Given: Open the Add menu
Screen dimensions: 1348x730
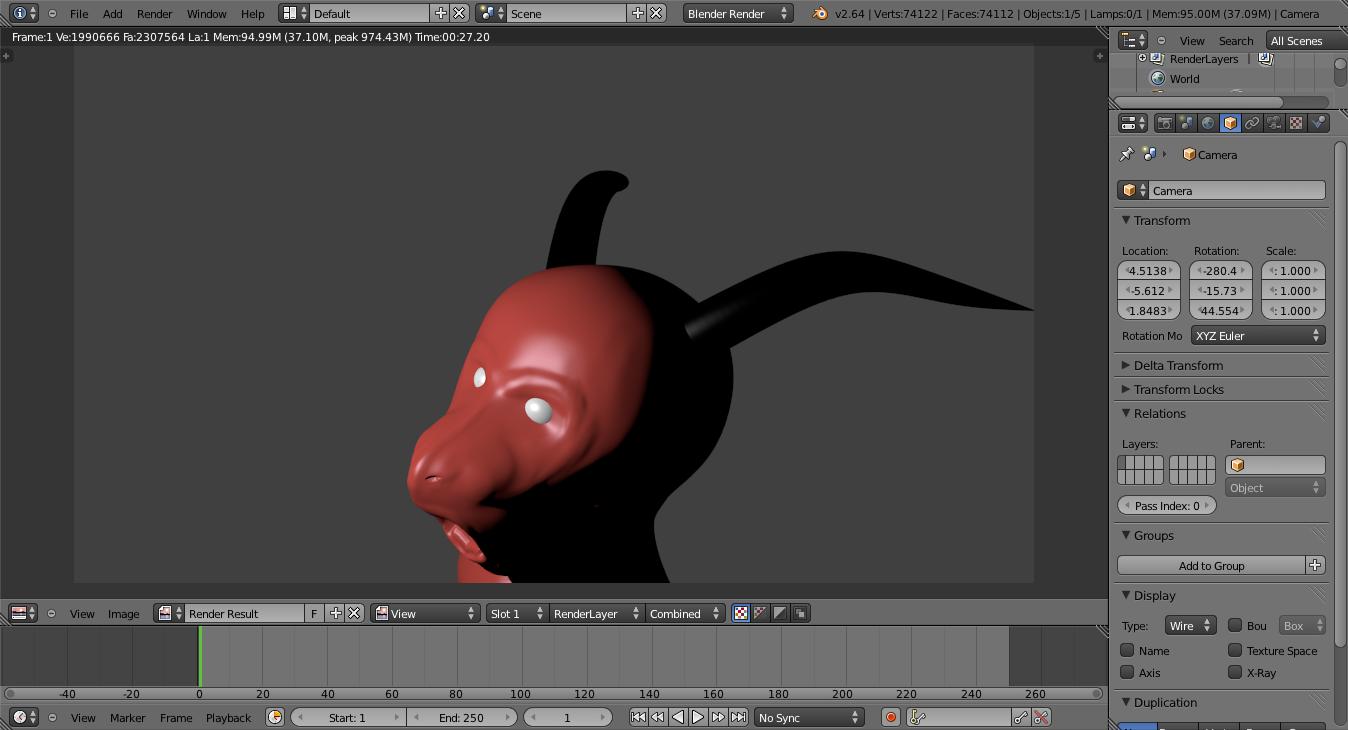Looking at the screenshot, I should (x=113, y=13).
